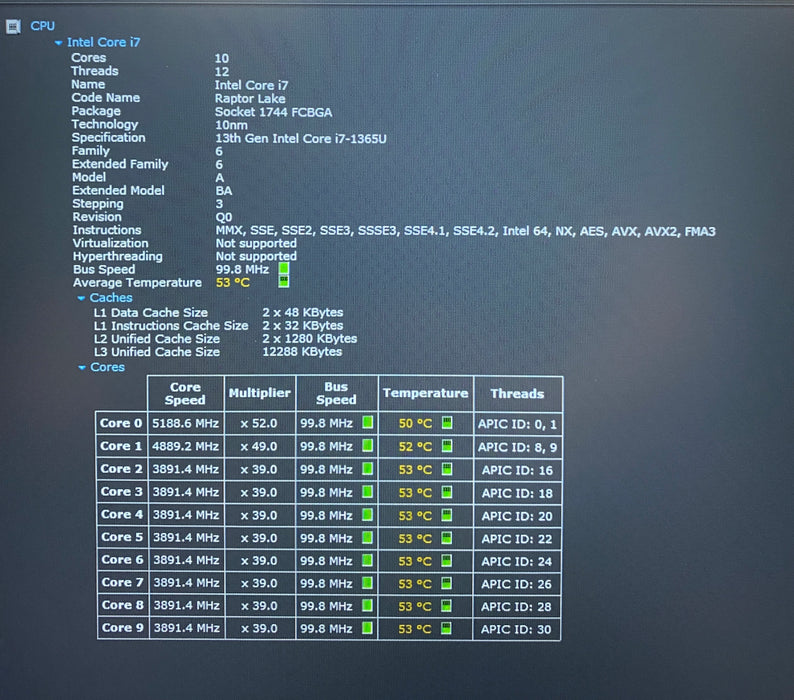This screenshot has width=794, height=700.
Task: Show Core 3 temperature graph icon
Action: (447, 492)
